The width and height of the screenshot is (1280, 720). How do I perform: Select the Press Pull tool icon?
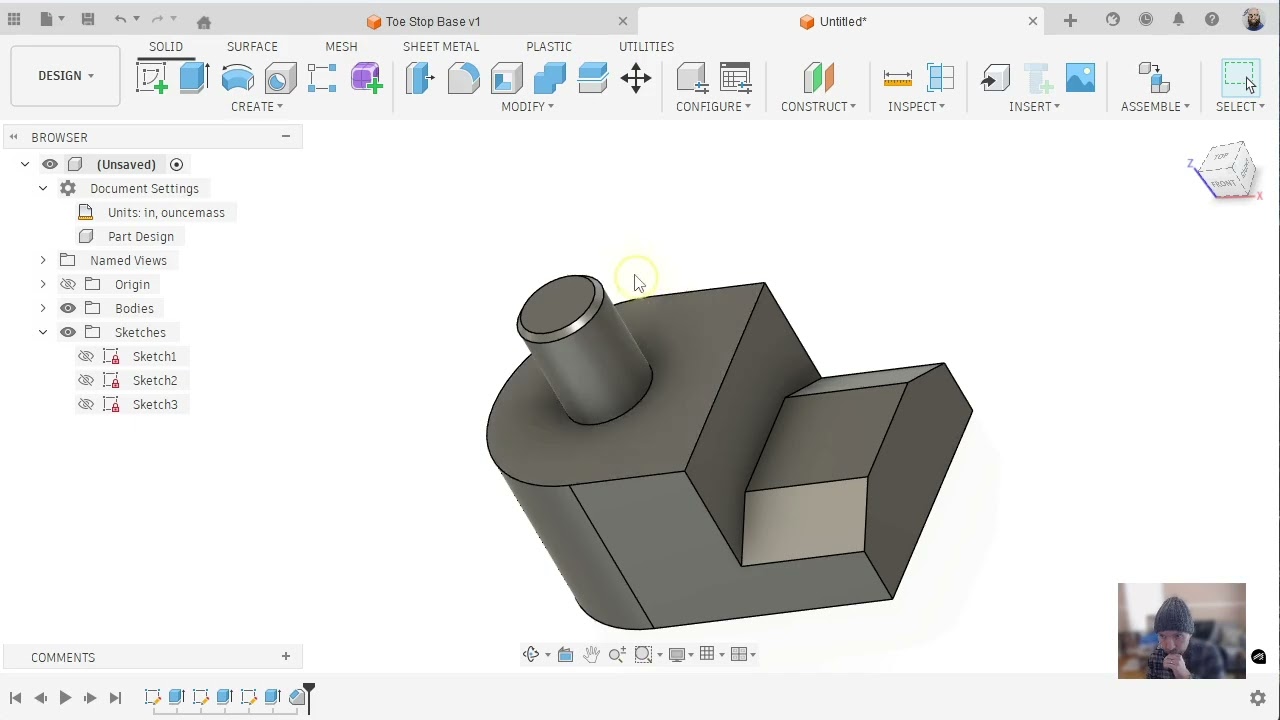point(420,78)
